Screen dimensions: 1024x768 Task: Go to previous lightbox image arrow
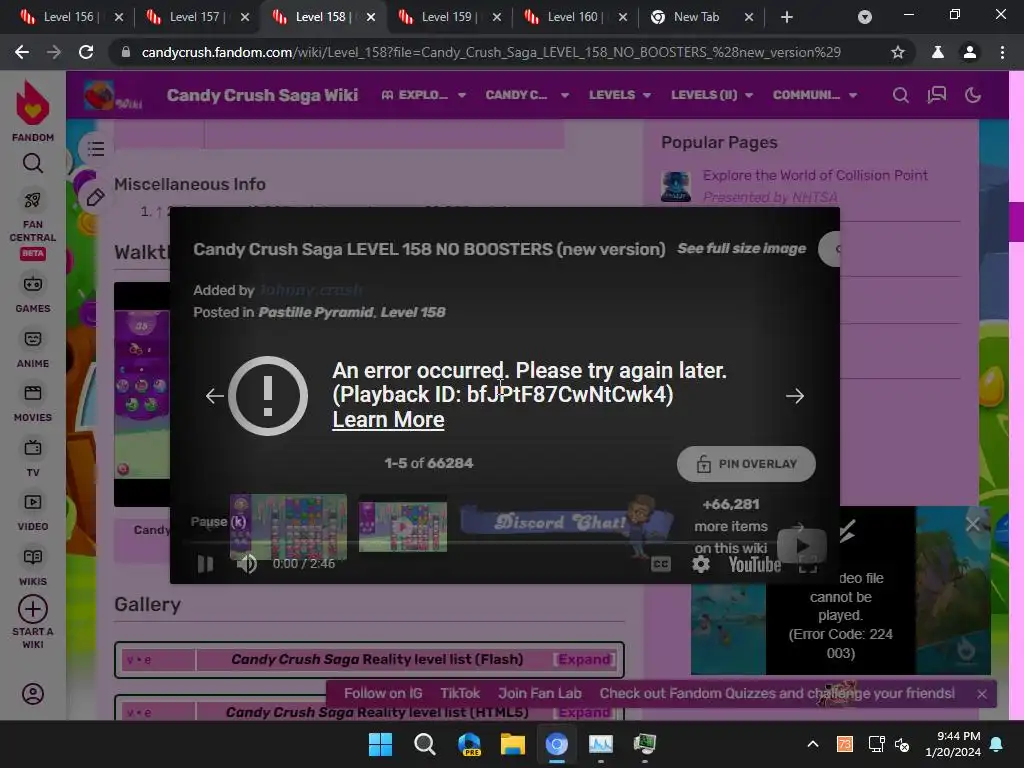point(214,396)
